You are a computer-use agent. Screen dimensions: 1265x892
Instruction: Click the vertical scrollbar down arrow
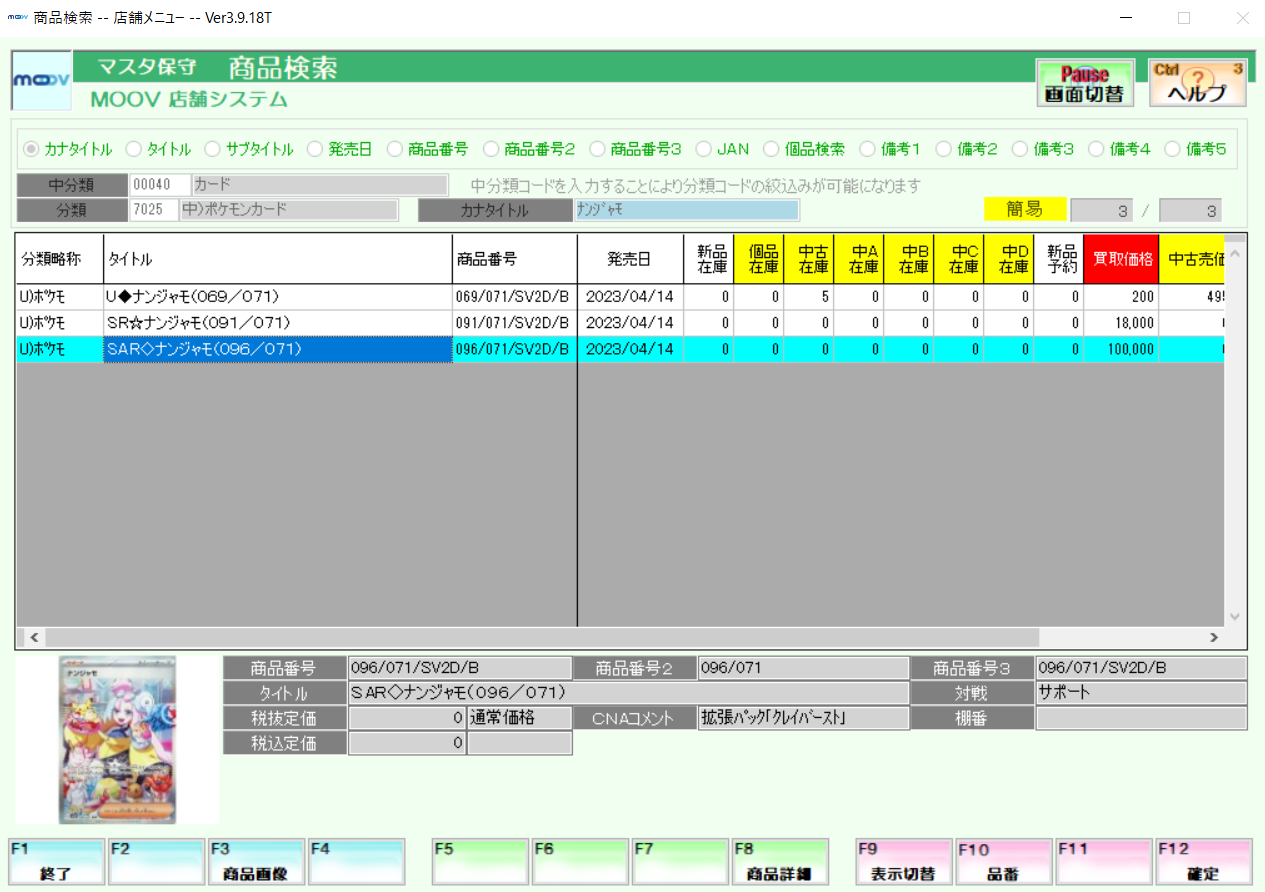[x=1235, y=617]
